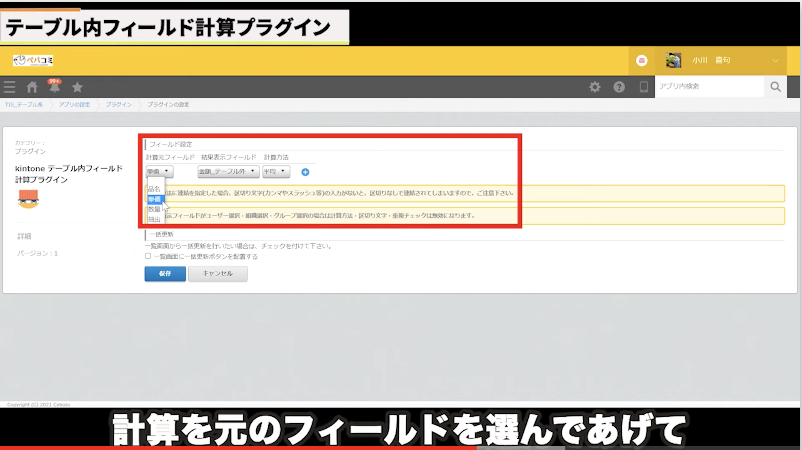Click the mobile device view icon
Viewport: 802px width, 450px height.
click(x=643, y=87)
